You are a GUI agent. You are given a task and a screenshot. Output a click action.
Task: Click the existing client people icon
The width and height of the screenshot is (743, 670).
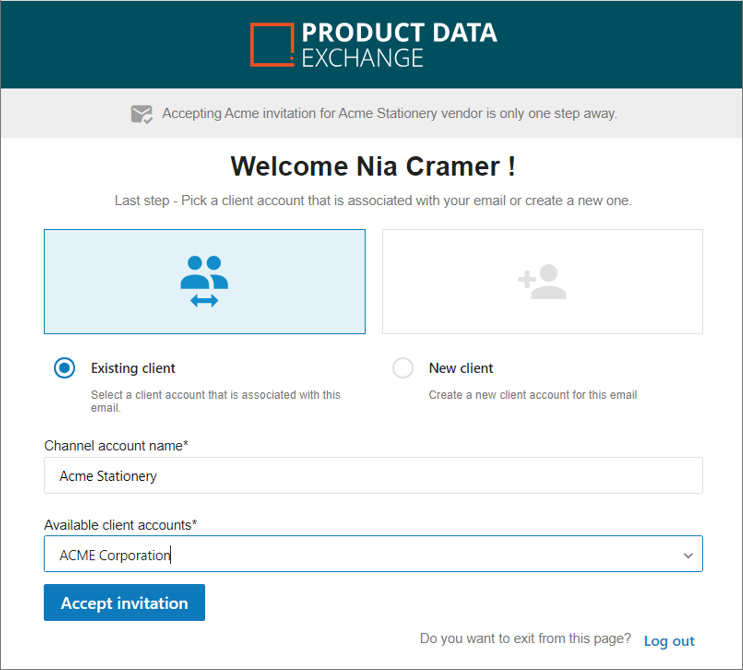(x=204, y=281)
